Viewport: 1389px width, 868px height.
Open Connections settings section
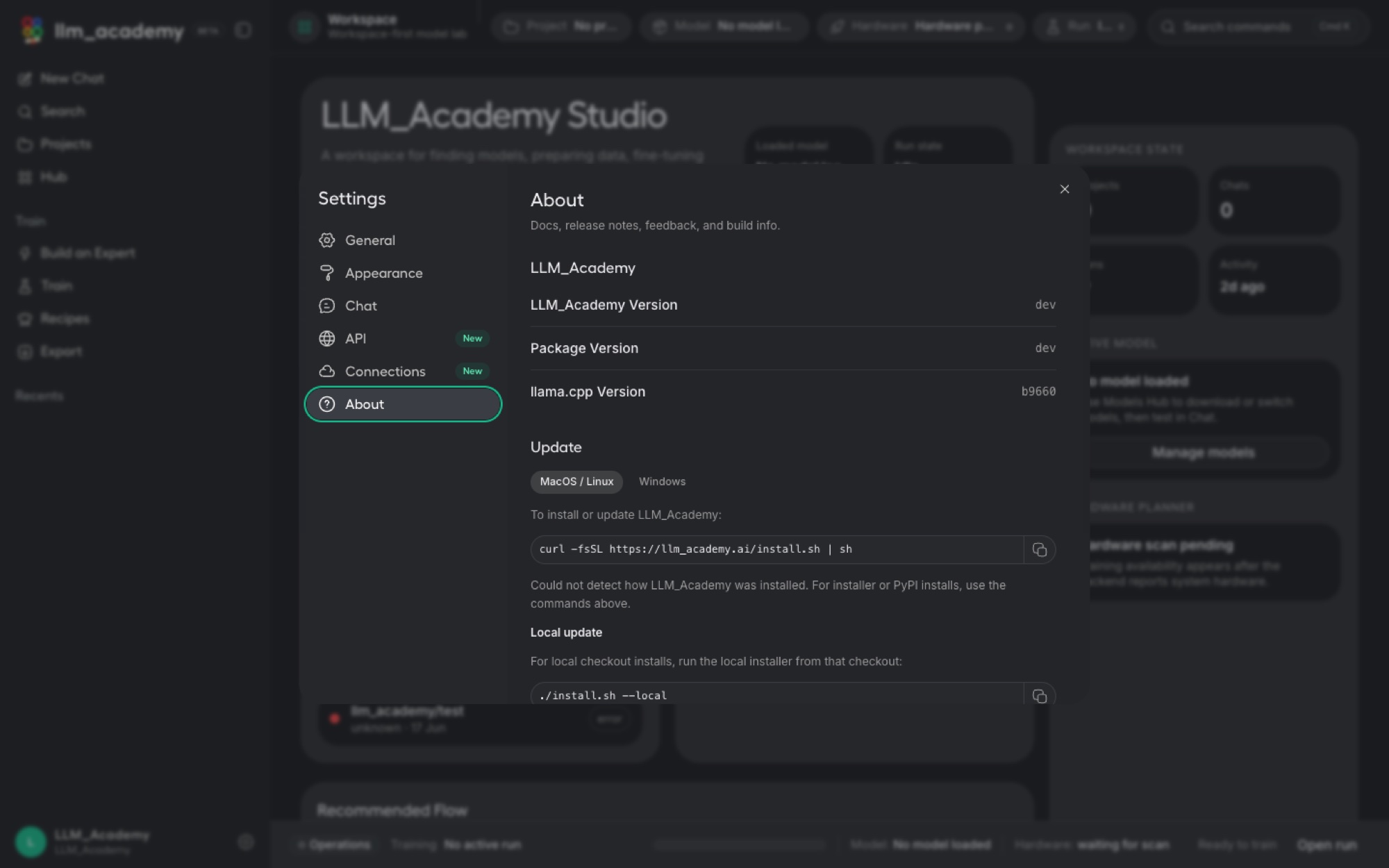pos(403,372)
